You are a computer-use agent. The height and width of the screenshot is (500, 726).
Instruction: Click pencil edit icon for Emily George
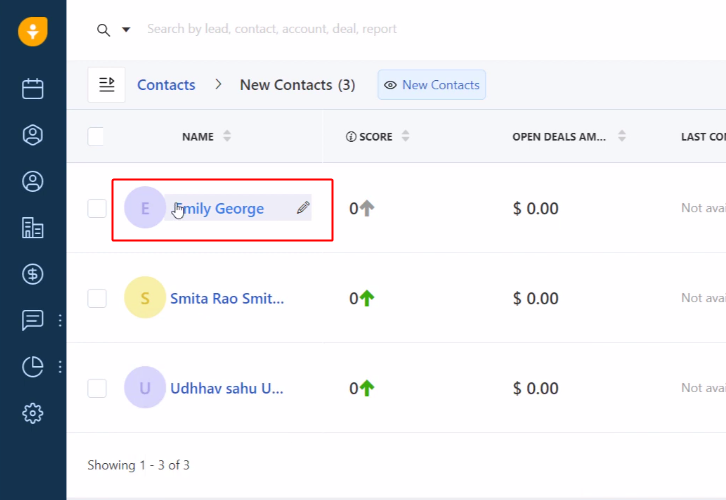303,208
